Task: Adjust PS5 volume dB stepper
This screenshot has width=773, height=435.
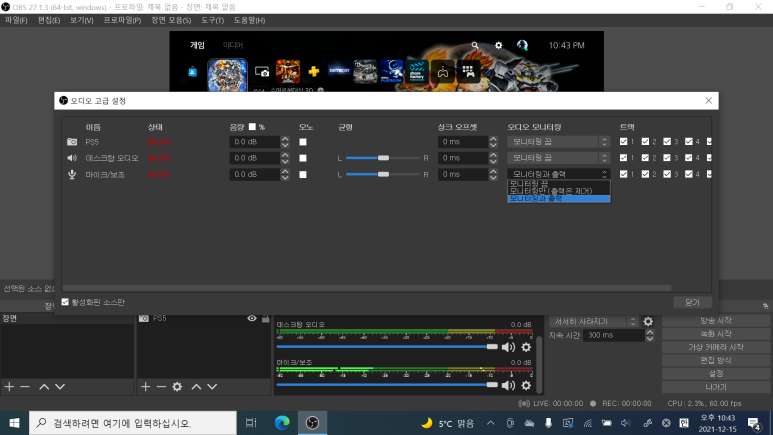Action: [x=285, y=142]
